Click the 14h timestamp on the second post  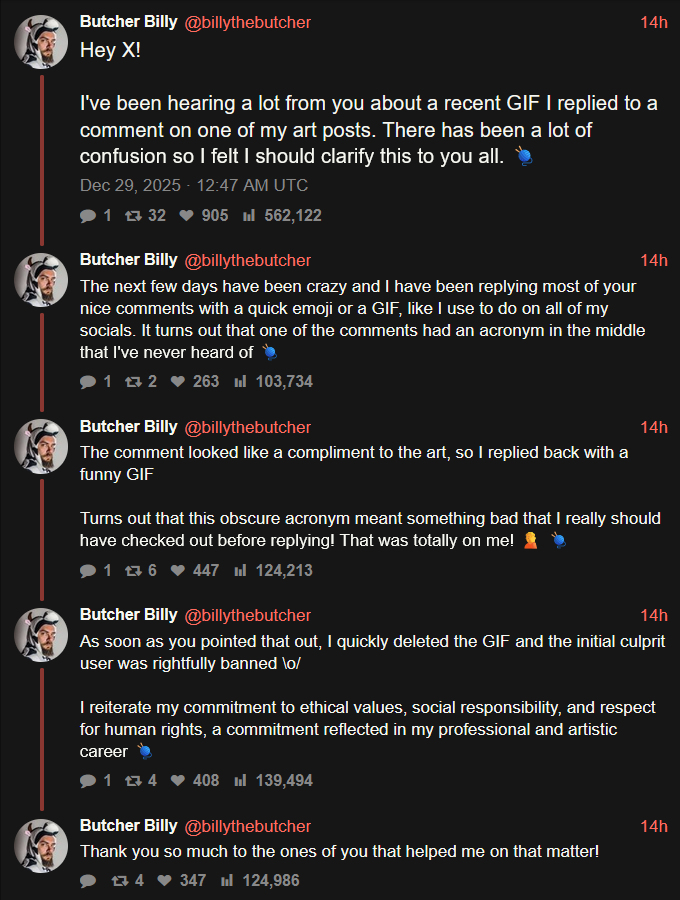[654, 261]
